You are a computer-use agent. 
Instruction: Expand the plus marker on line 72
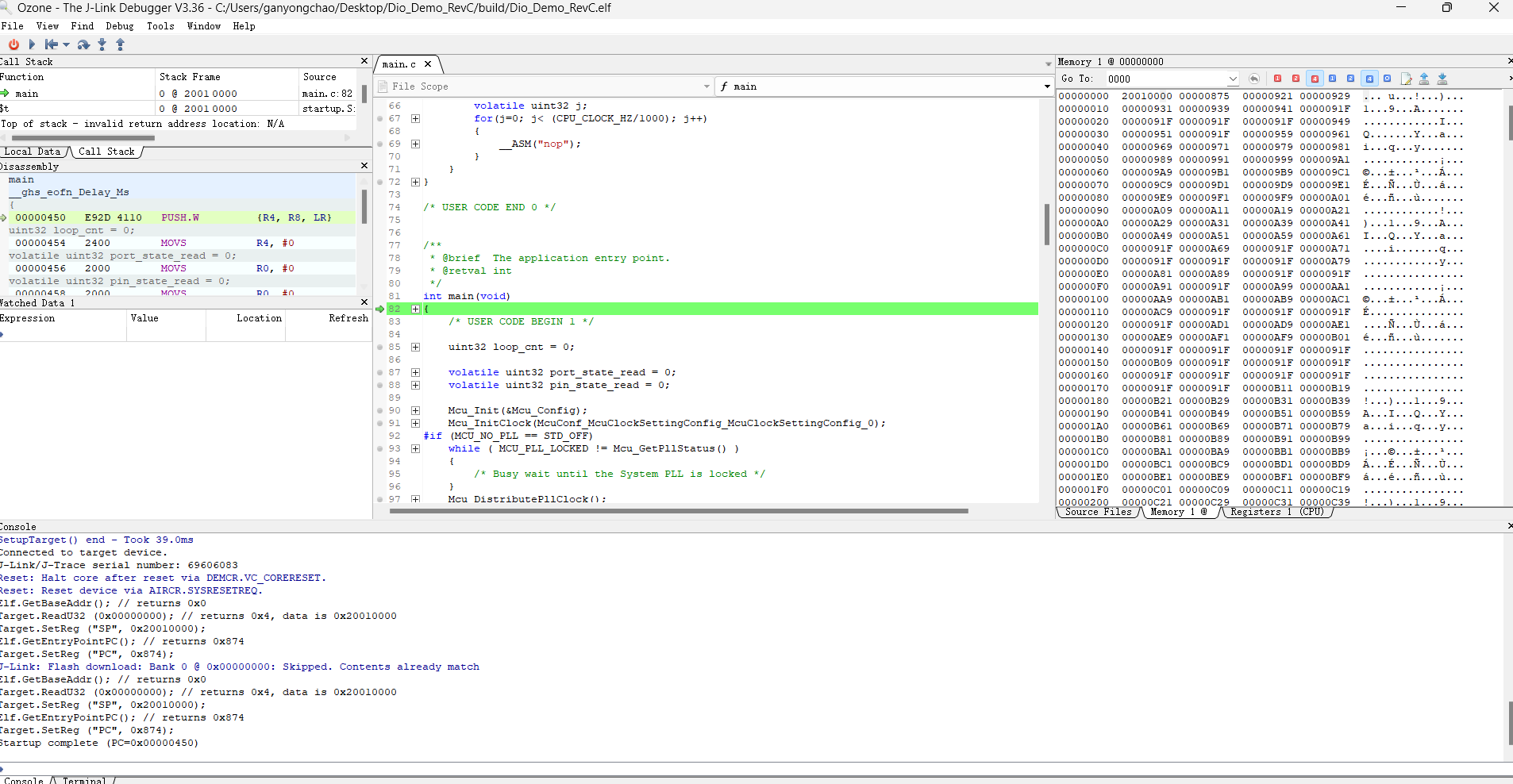pyautogui.click(x=415, y=182)
